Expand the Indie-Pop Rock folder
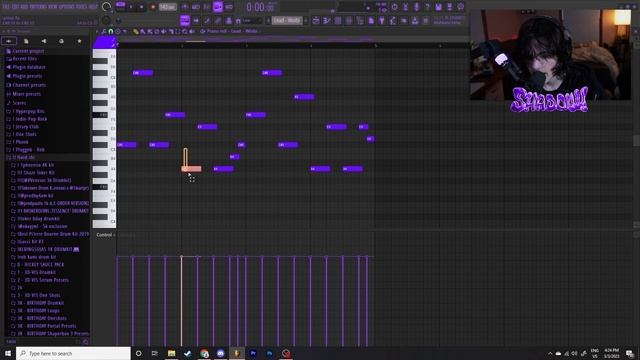This screenshot has width=640, height=360. coord(29,119)
